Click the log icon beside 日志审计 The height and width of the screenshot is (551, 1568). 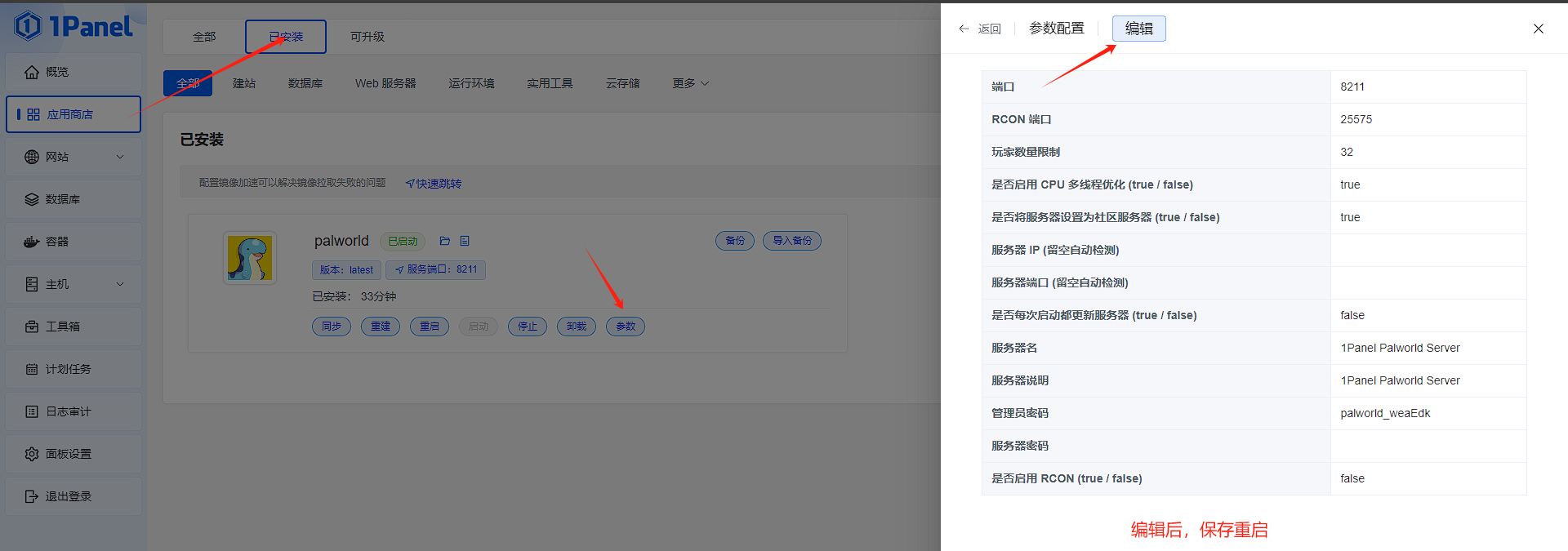(x=32, y=411)
